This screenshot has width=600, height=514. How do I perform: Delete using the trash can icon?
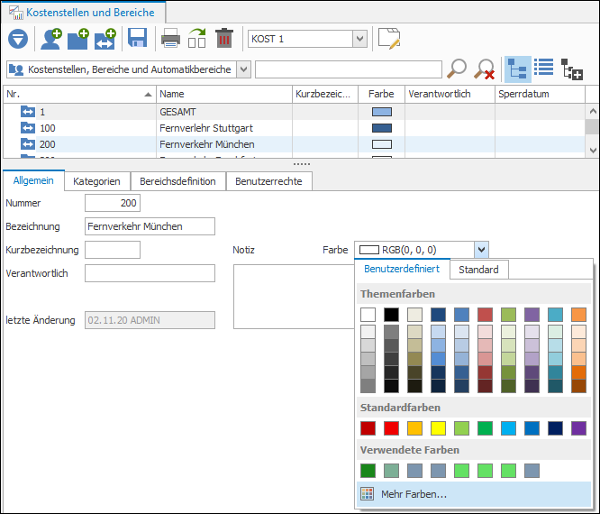pyautogui.click(x=224, y=38)
